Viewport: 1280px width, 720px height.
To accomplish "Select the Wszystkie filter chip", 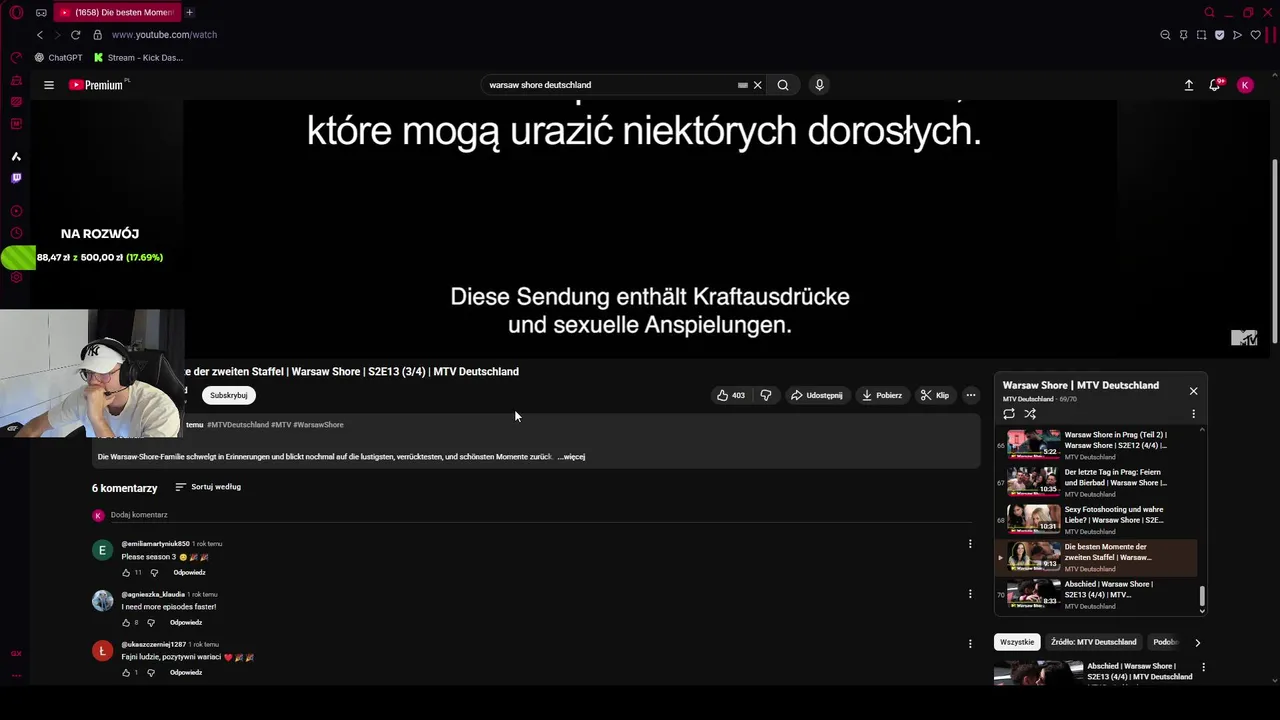I will click(x=1017, y=642).
